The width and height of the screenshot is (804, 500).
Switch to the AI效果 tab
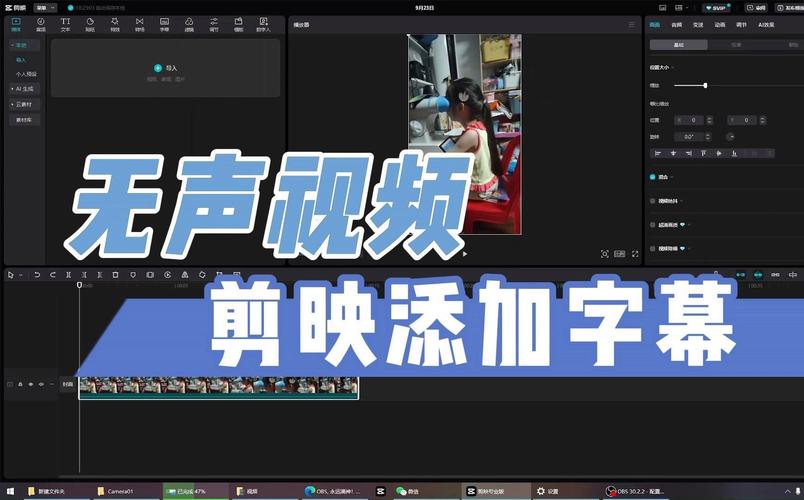(766, 25)
